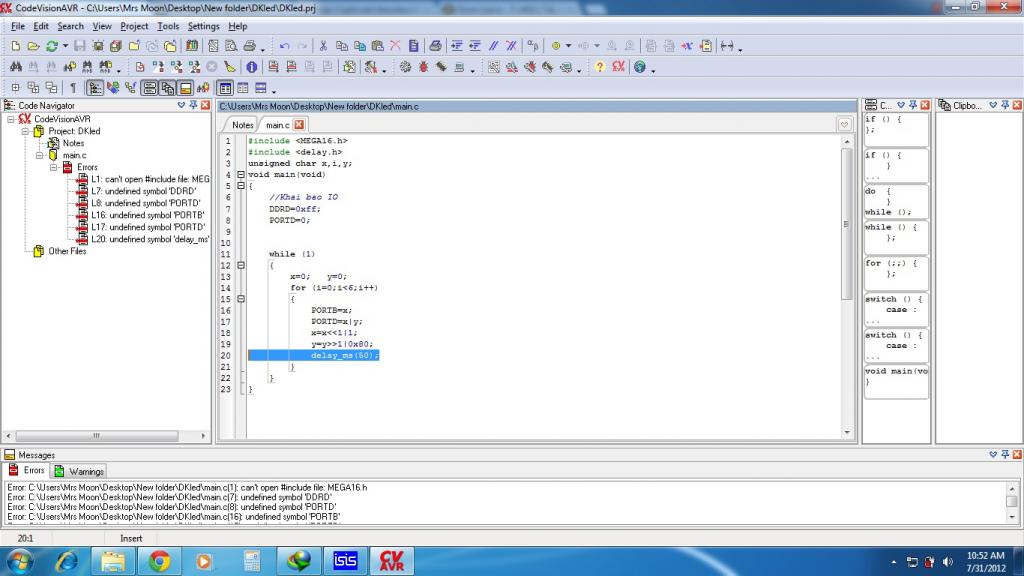
Task: Click the New file icon
Action: (15, 46)
